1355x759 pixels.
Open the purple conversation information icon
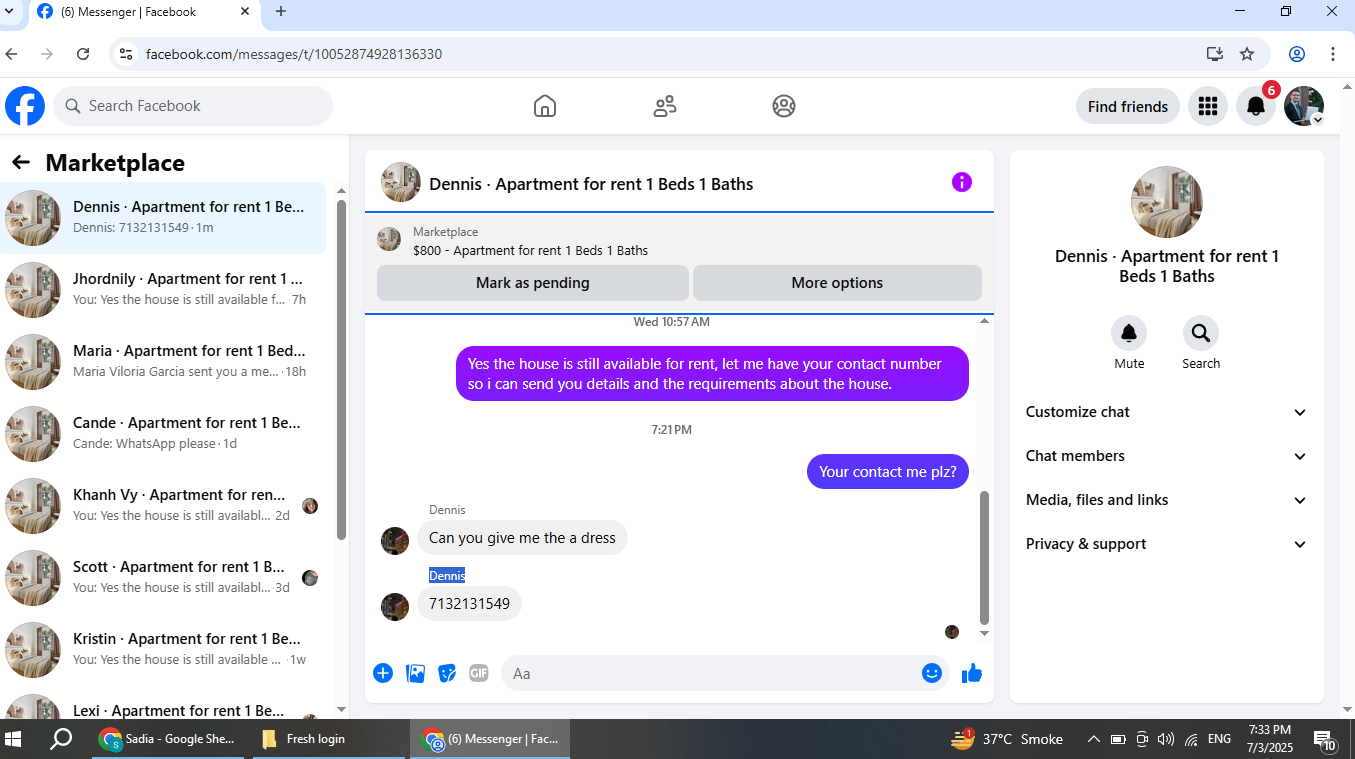pyautogui.click(x=962, y=182)
